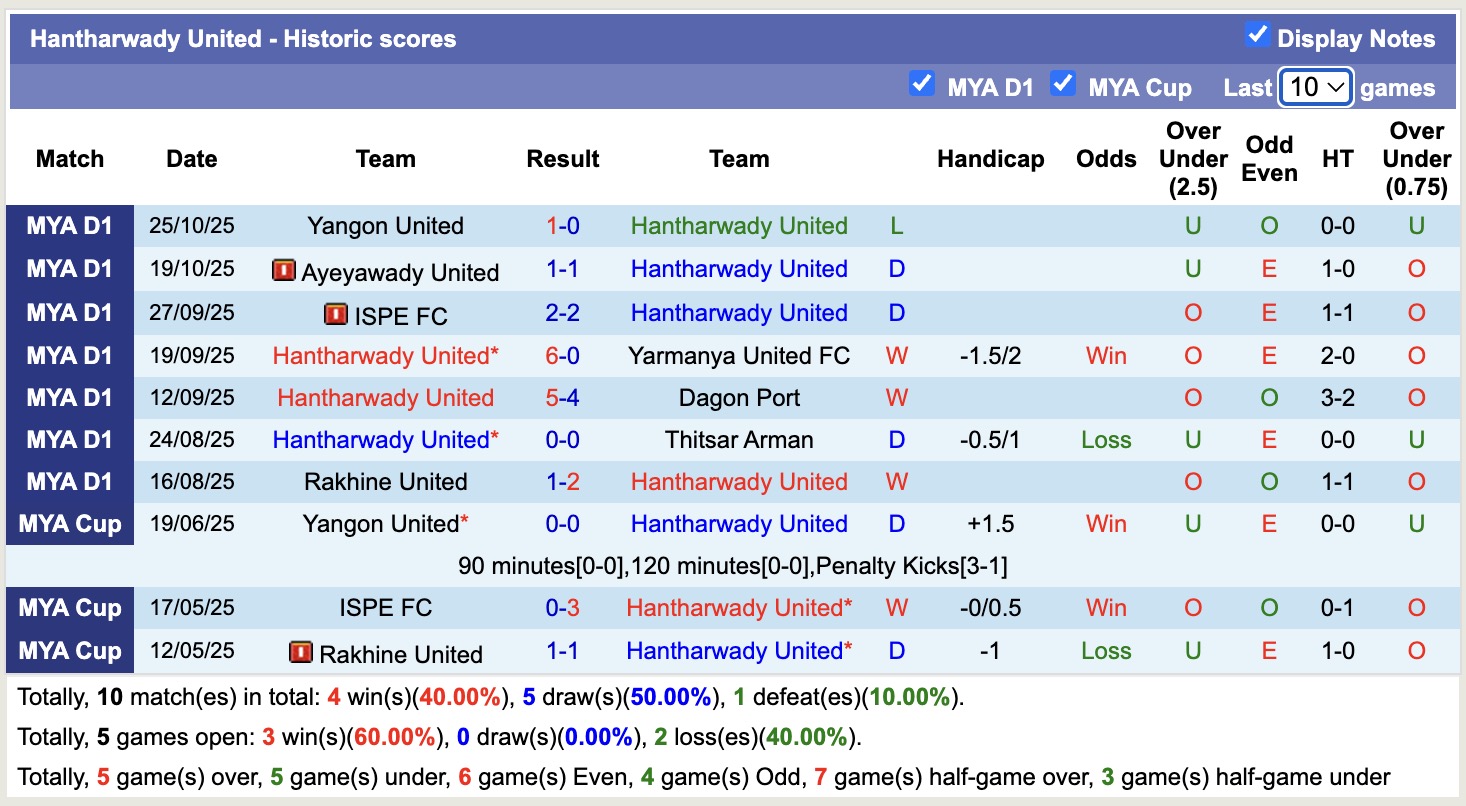
Task: Click the Dagon Port team name
Action: click(x=739, y=397)
